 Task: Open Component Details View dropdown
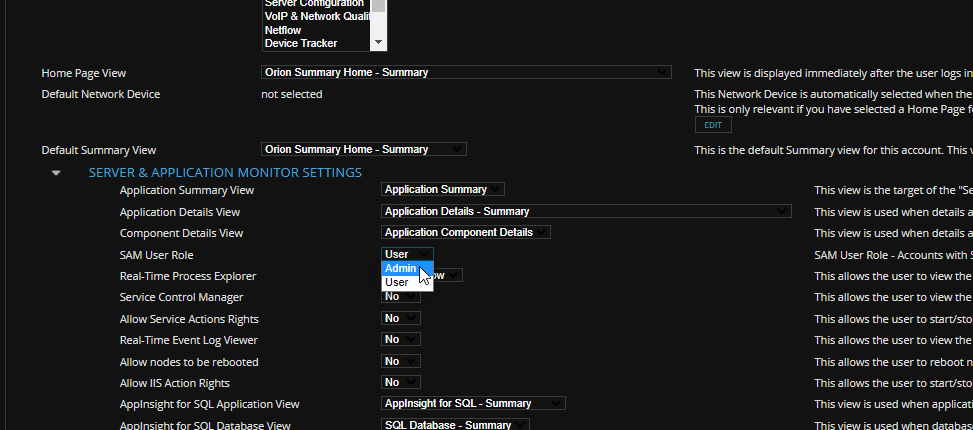pos(465,233)
